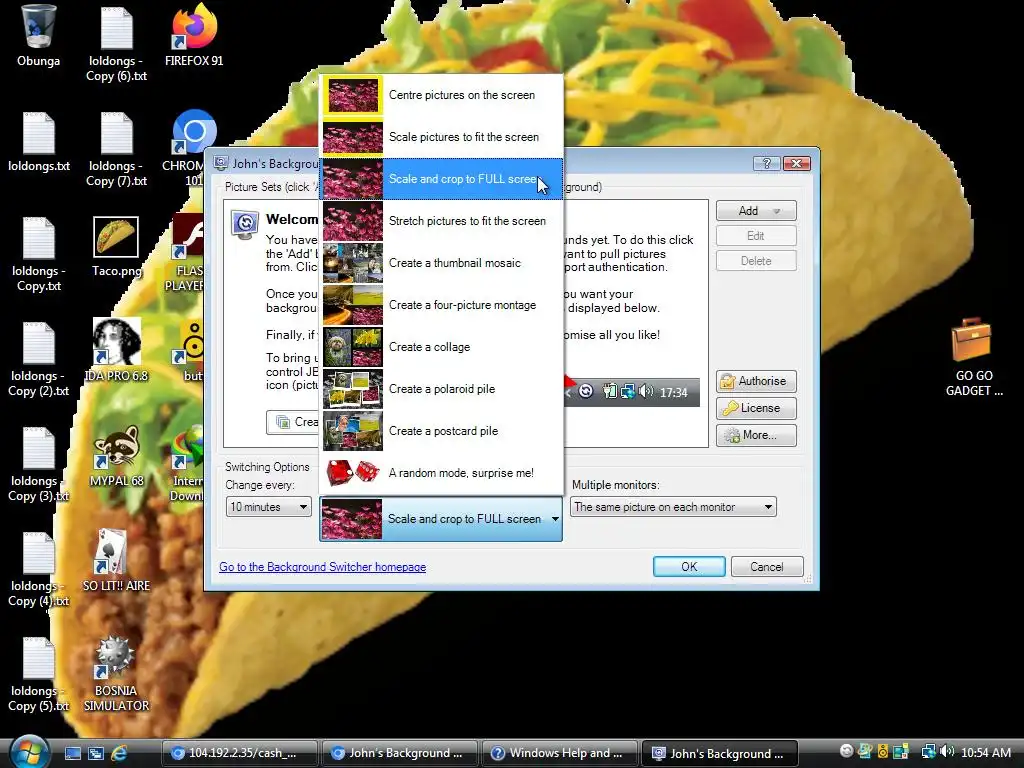Open the Background Switcher homepage link
The height and width of the screenshot is (768, 1024).
323,567
